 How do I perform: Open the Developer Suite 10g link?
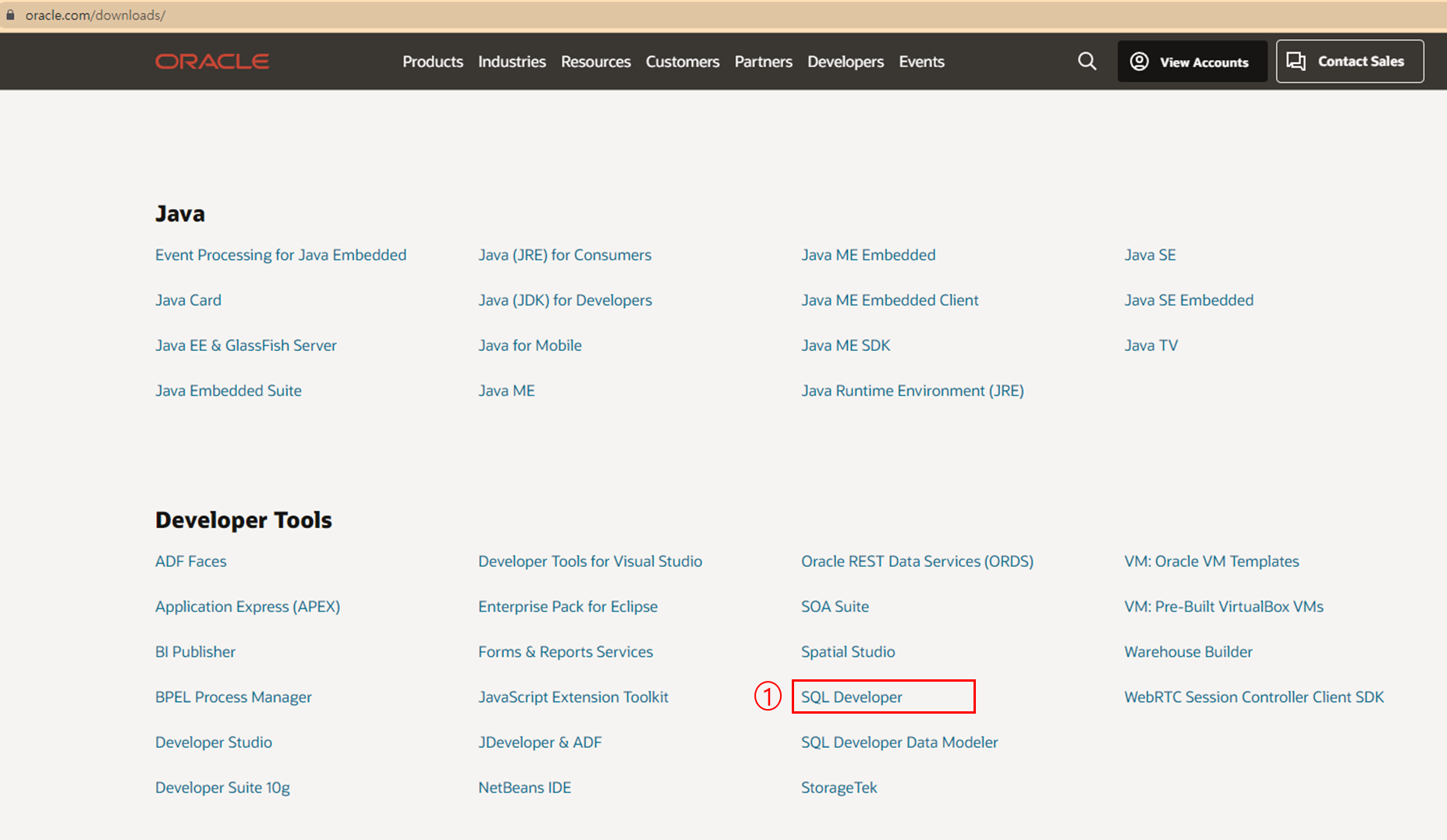pos(222,788)
